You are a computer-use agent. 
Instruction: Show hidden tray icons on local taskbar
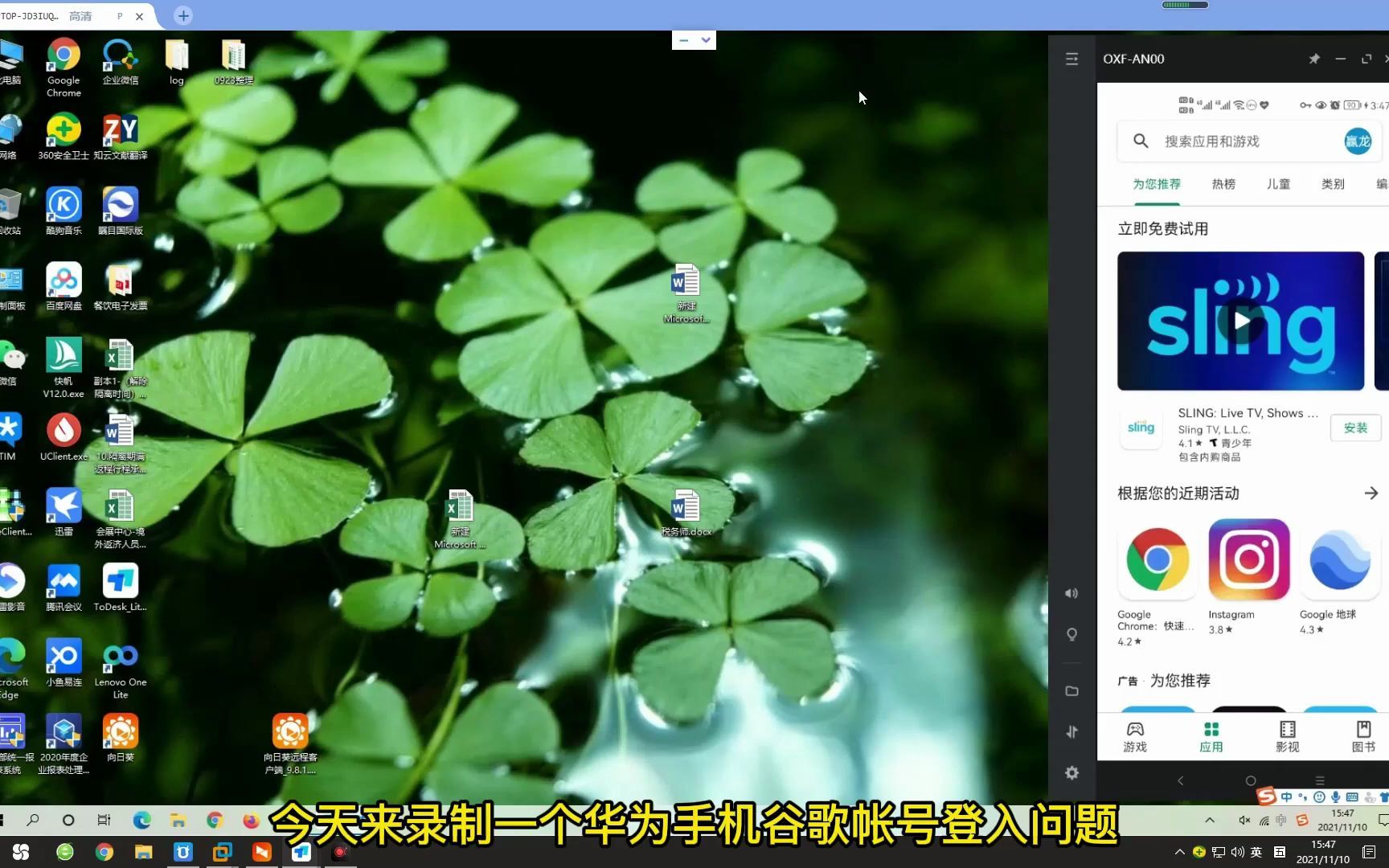tap(1179, 852)
